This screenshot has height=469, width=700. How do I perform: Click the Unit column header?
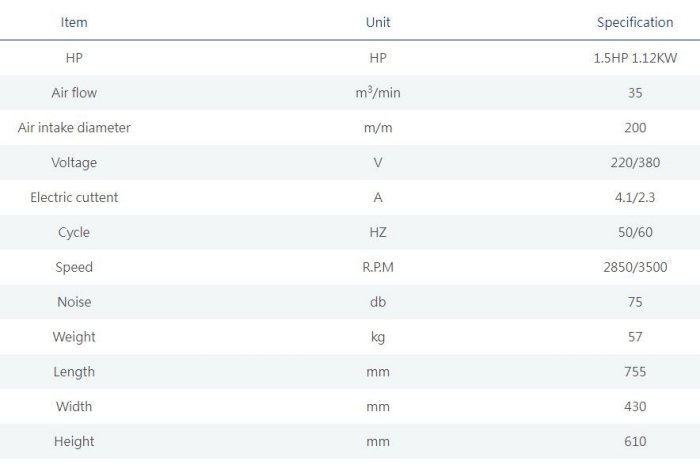point(378,21)
